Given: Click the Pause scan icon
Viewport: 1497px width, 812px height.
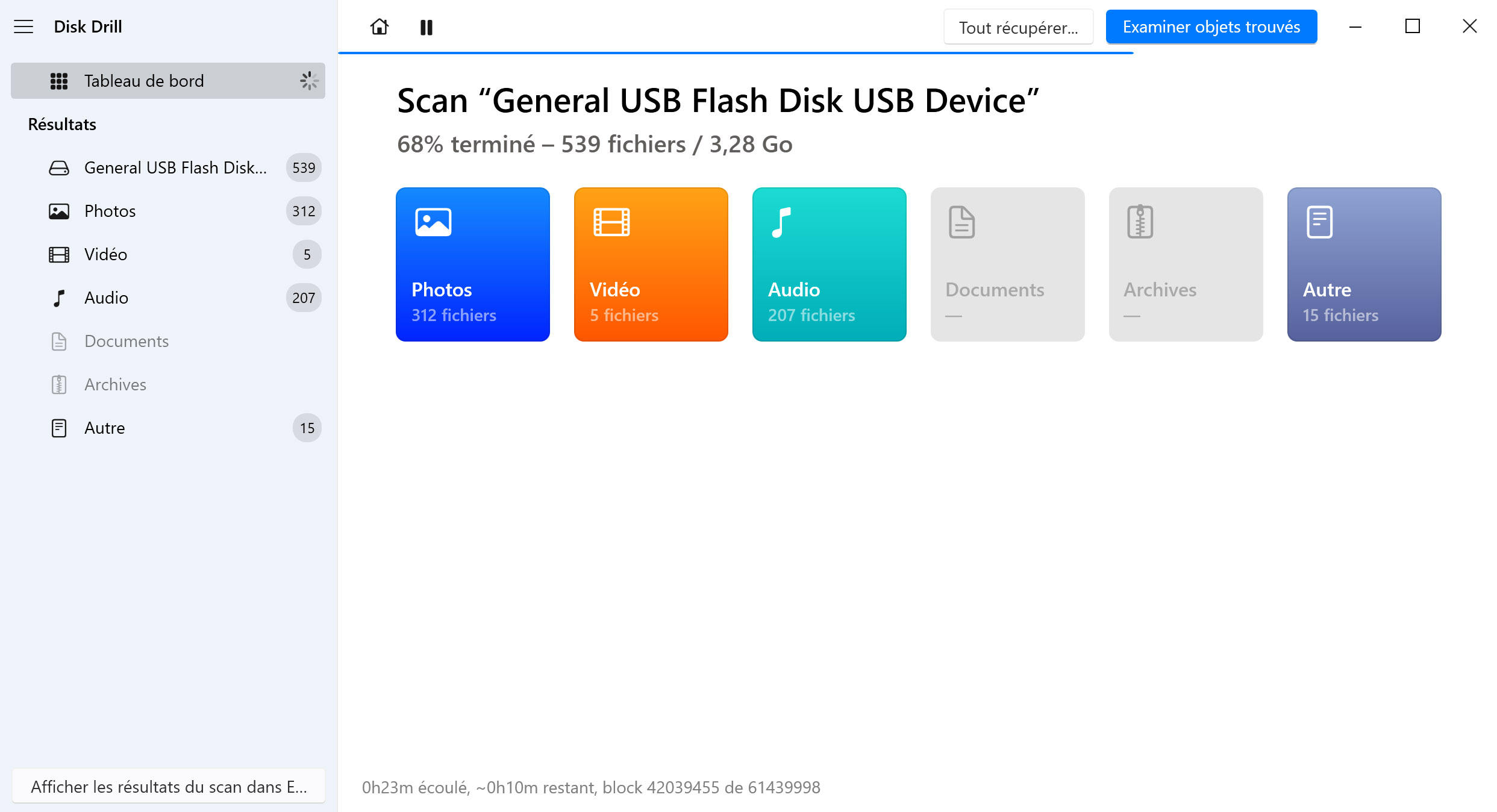Looking at the screenshot, I should tap(428, 27).
